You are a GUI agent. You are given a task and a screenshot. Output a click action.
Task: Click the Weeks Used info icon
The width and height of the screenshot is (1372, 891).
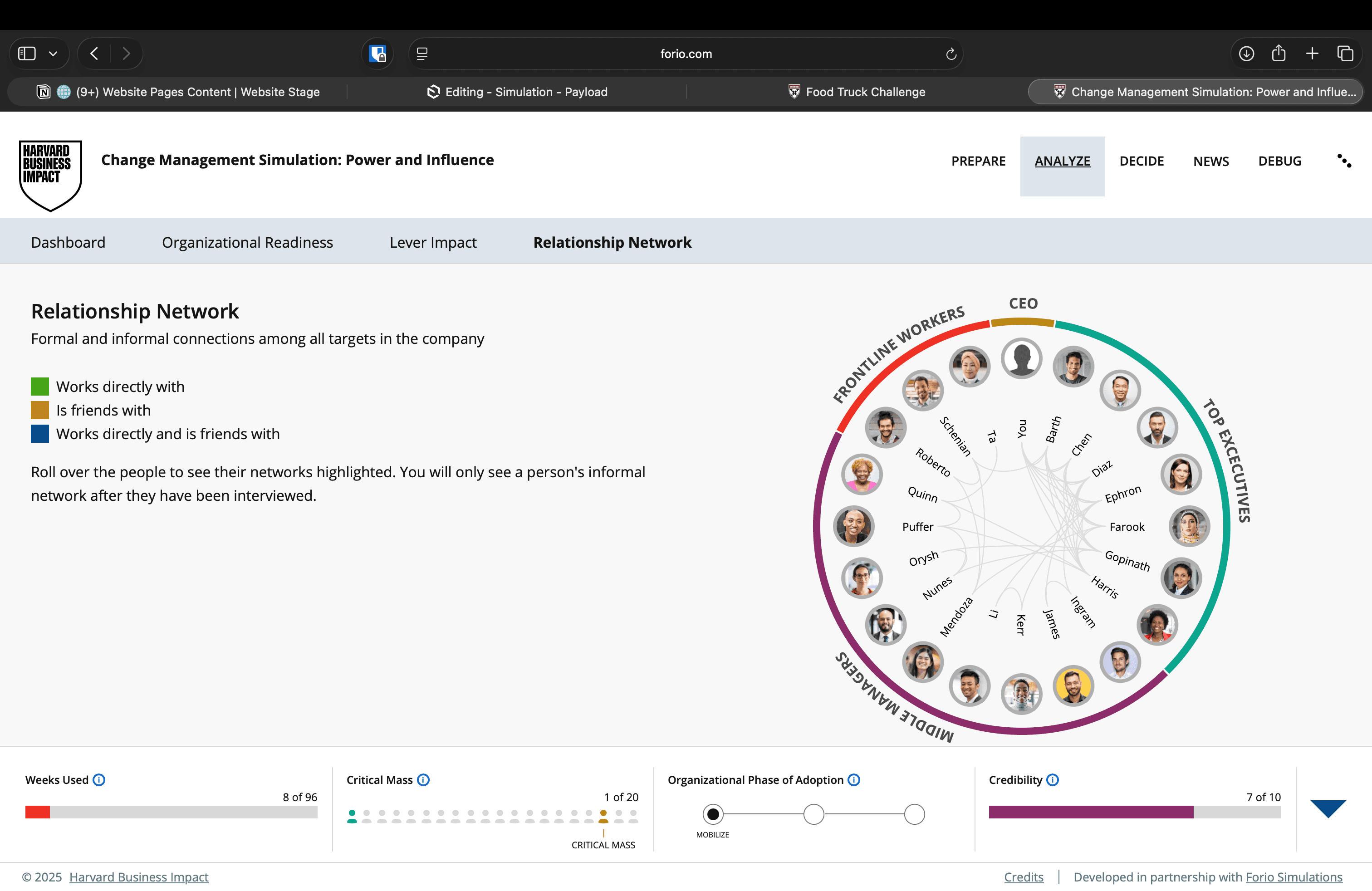[x=99, y=780]
